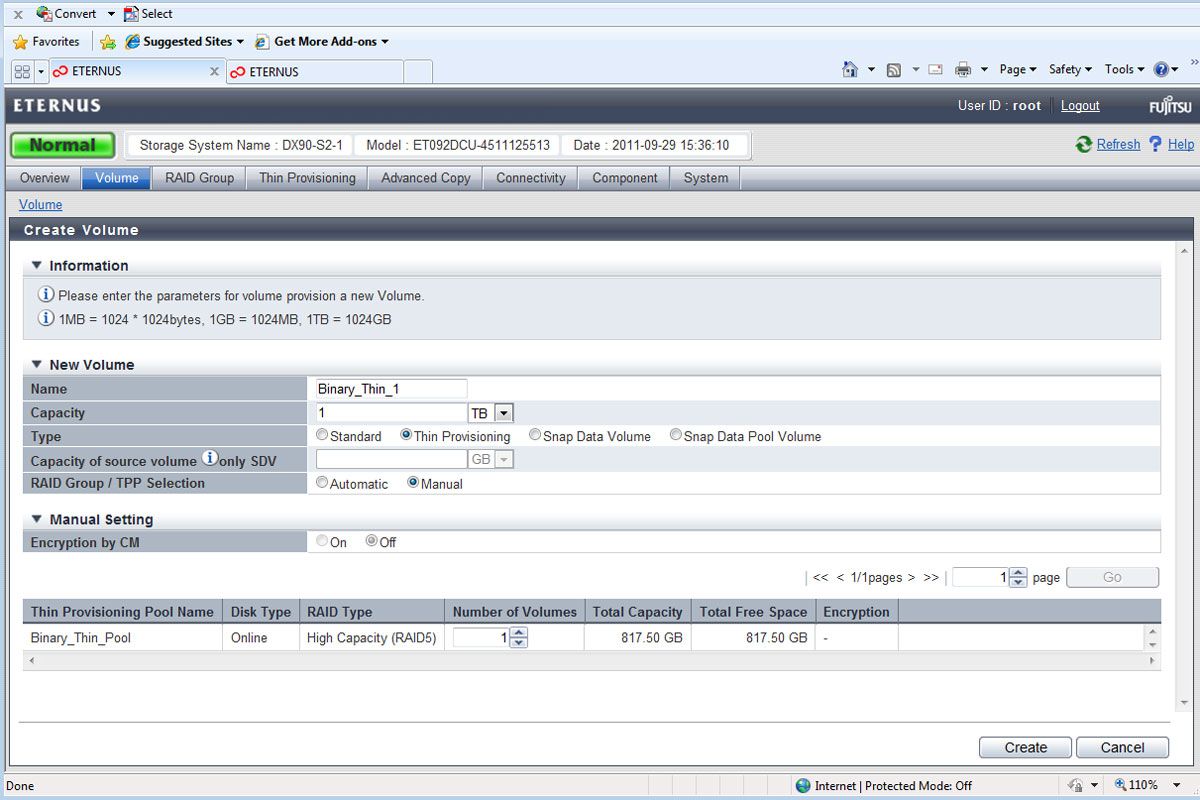Viewport: 1200px width, 800px height.
Task: Open the browser Tools menu
Action: tap(1124, 70)
